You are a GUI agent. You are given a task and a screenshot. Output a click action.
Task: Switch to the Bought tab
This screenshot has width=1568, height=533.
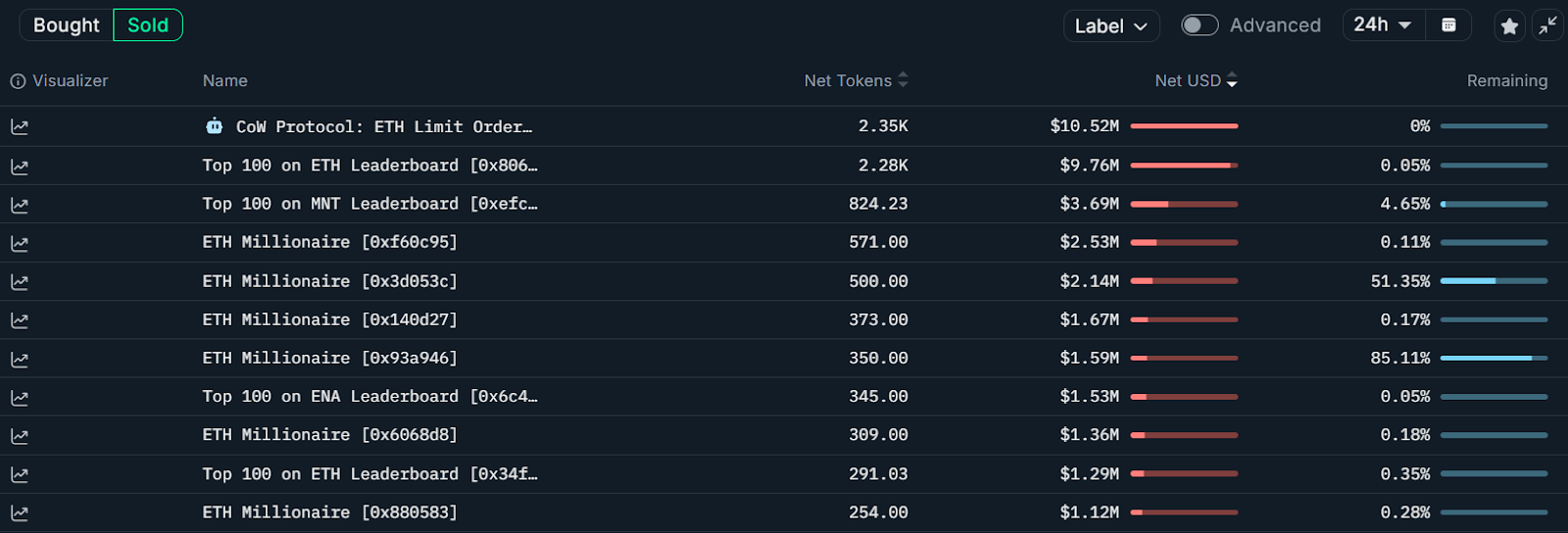(66, 25)
